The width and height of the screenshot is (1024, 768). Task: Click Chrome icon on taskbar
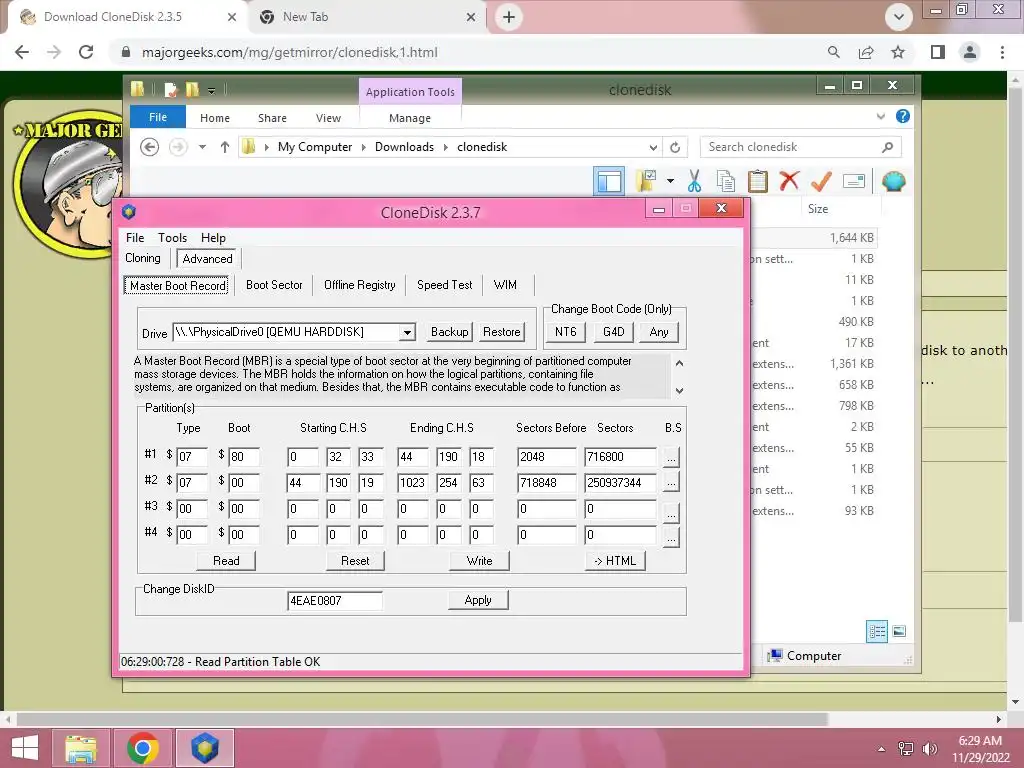pyautogui.click(x=142, y=748)
